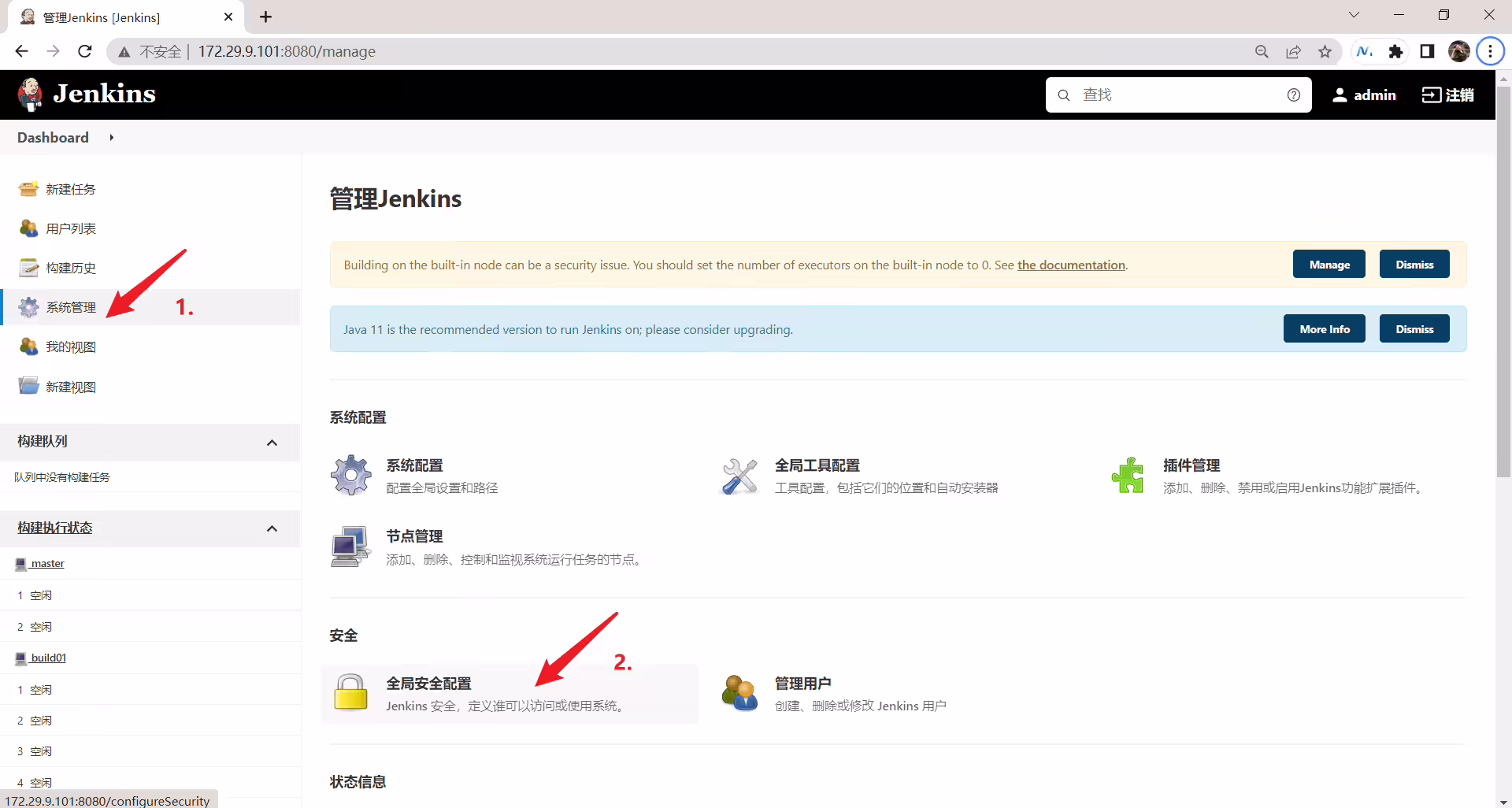The height and width of the screenshot is (808, 1512).
Task: Open the 系统配置 gear icon
Action: [x=350, y=475]
